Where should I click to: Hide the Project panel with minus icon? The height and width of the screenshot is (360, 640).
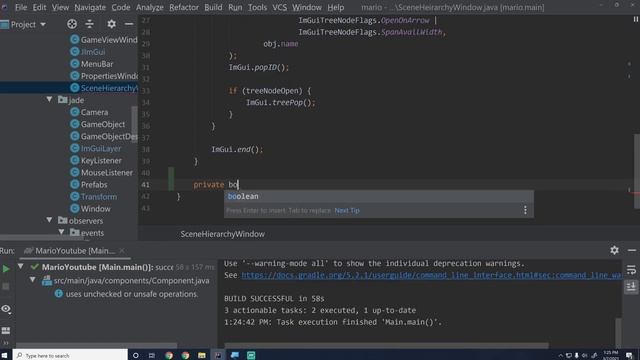point(129,24)
